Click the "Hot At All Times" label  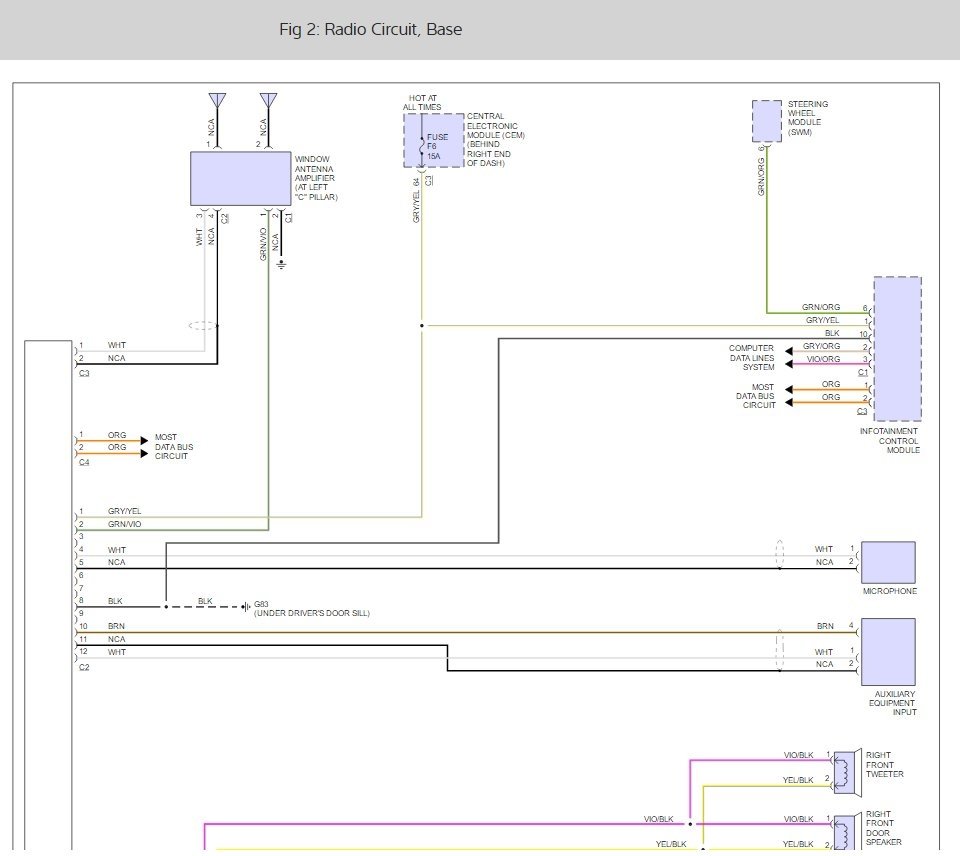click(x=420, y=103)
